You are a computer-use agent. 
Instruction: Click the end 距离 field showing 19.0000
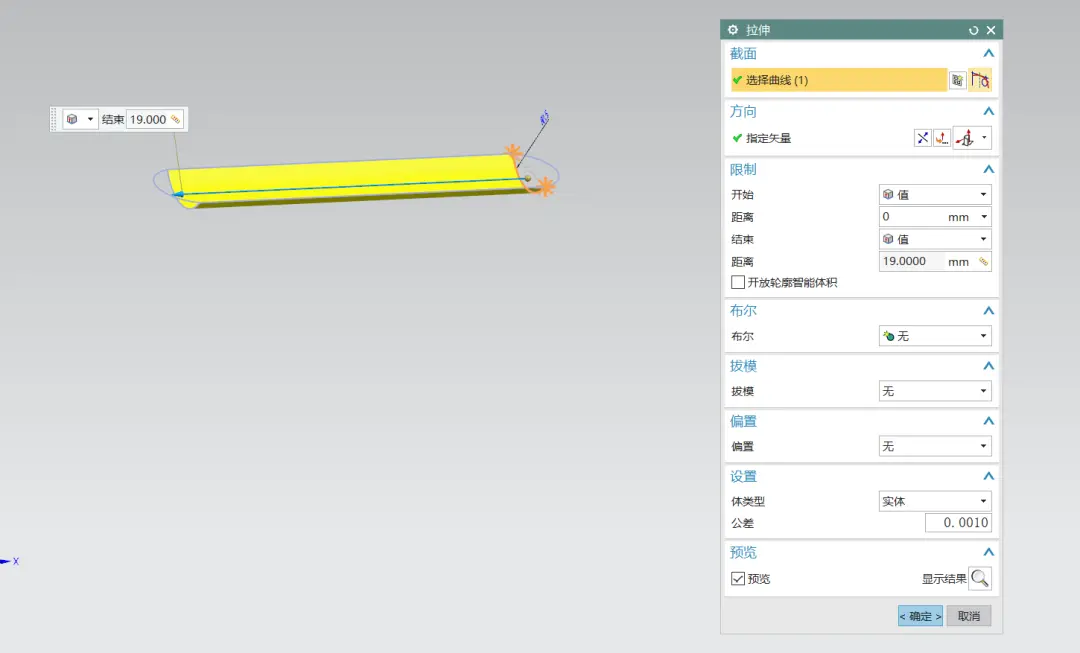(x=913, y=261)
